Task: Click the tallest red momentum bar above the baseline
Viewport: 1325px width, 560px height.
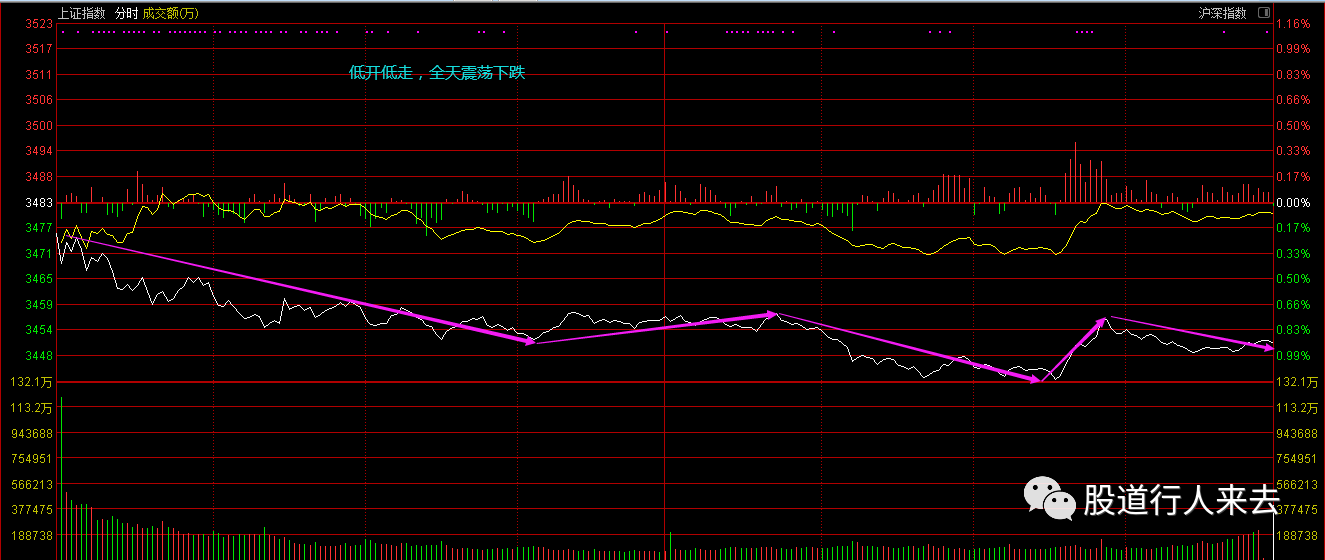Action: click(1076, 172)
